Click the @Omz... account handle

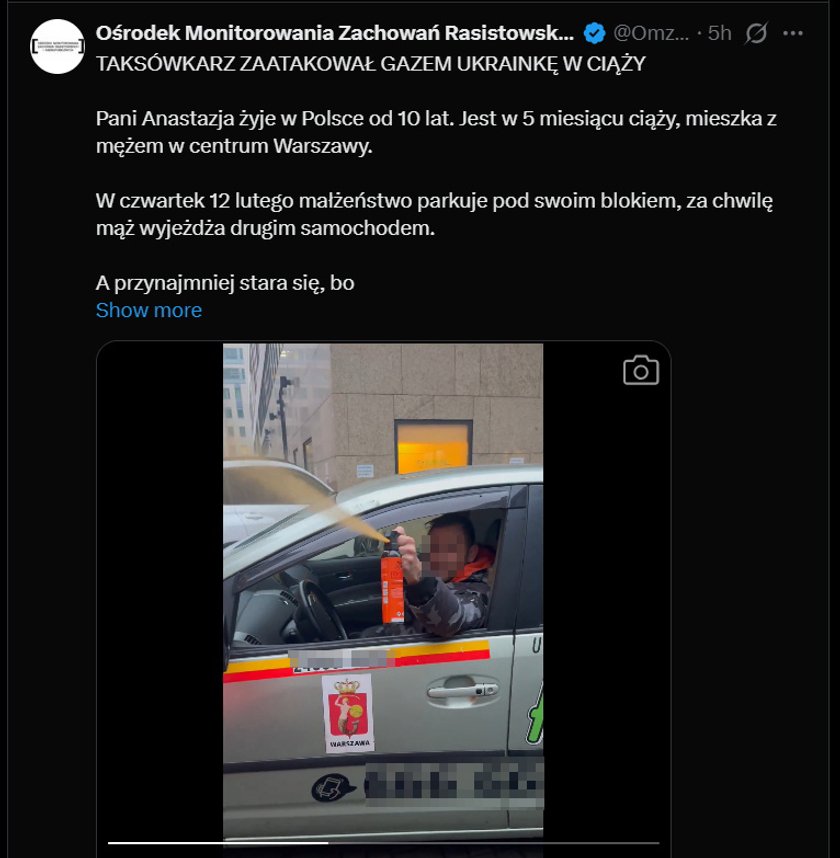click(651, 33)
